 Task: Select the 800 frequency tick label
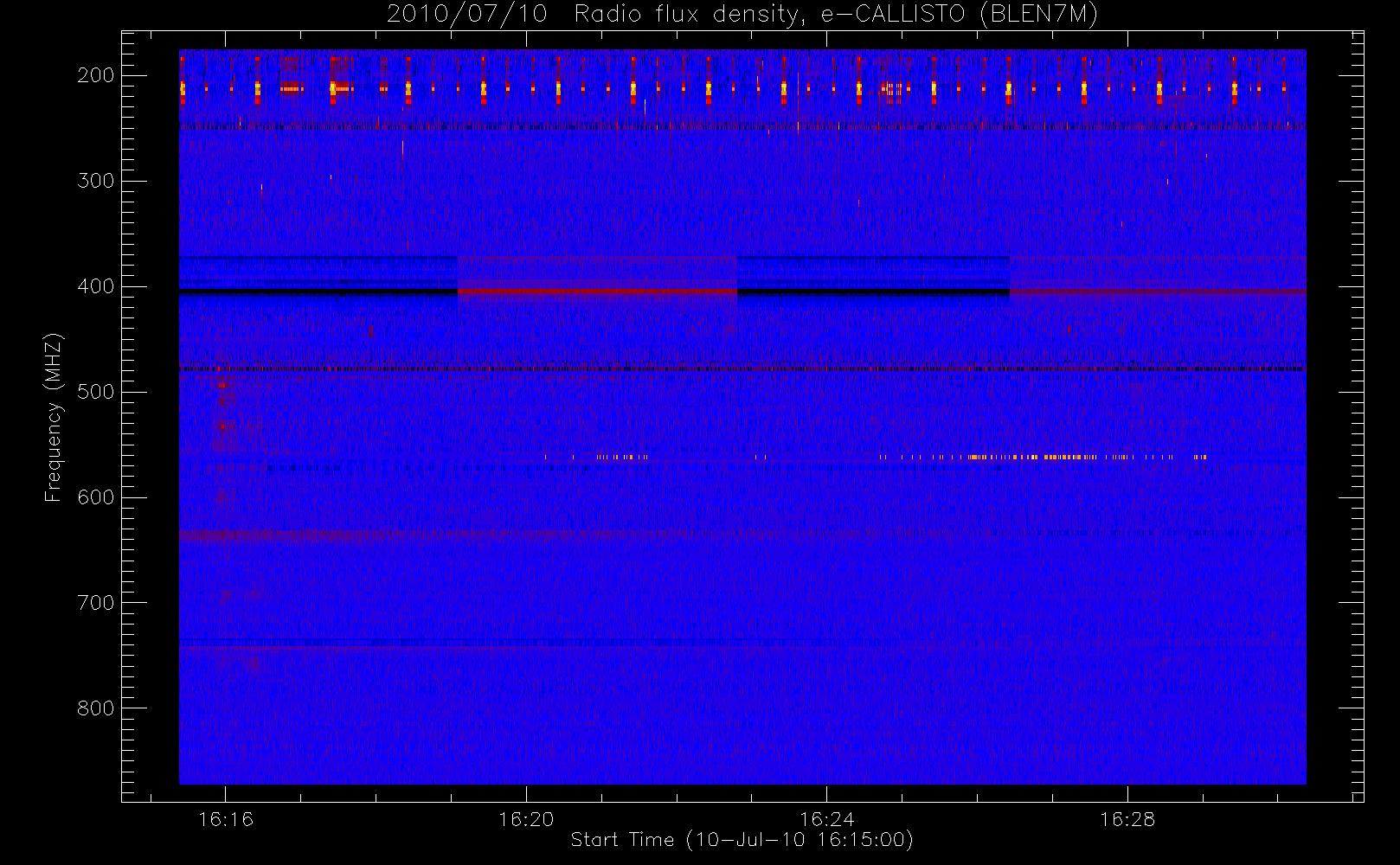pos(96,708)
